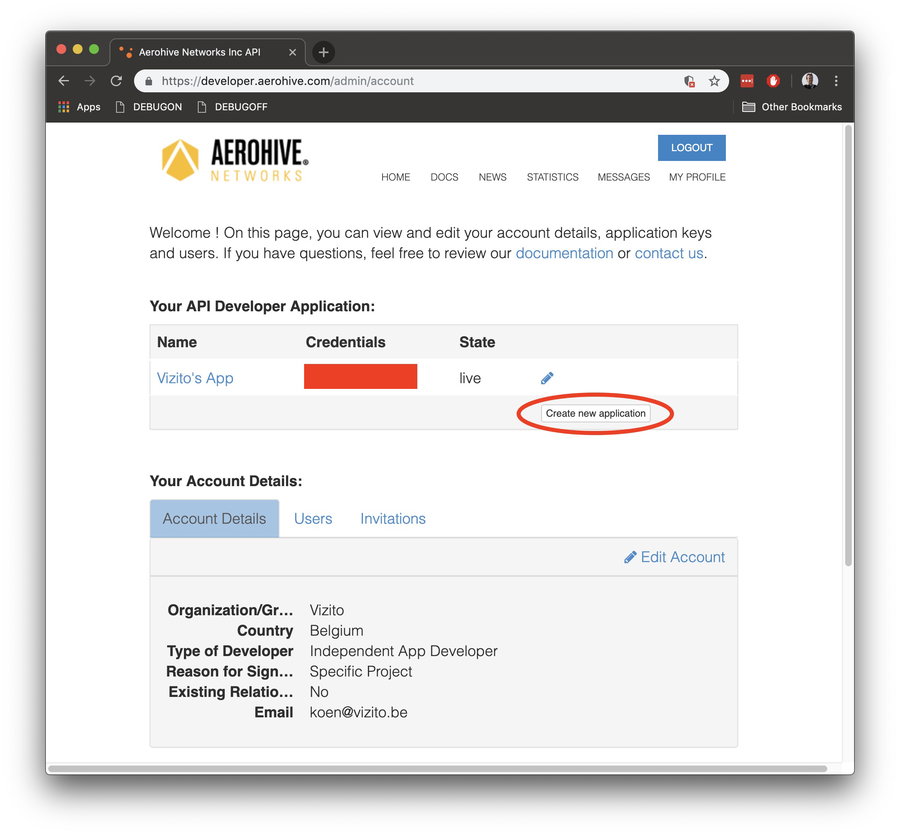Open the STATISTICS nav menu item

(x=552, y=177)
